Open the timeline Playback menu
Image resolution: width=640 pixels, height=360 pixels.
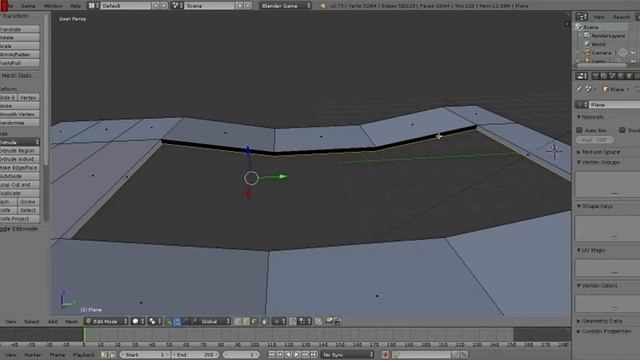tap(83, 355)
